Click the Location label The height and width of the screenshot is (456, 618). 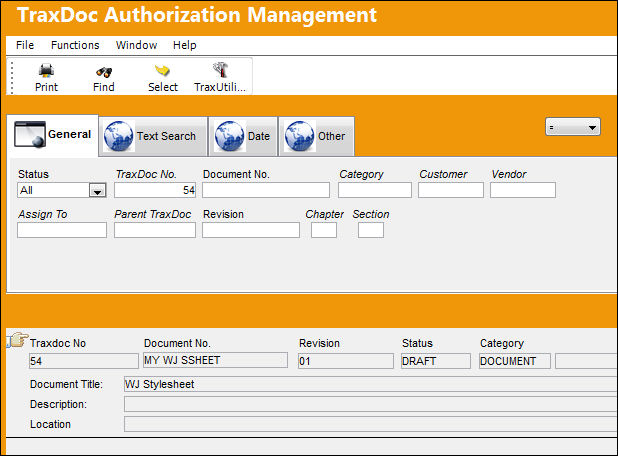click(x=50, y=424)
